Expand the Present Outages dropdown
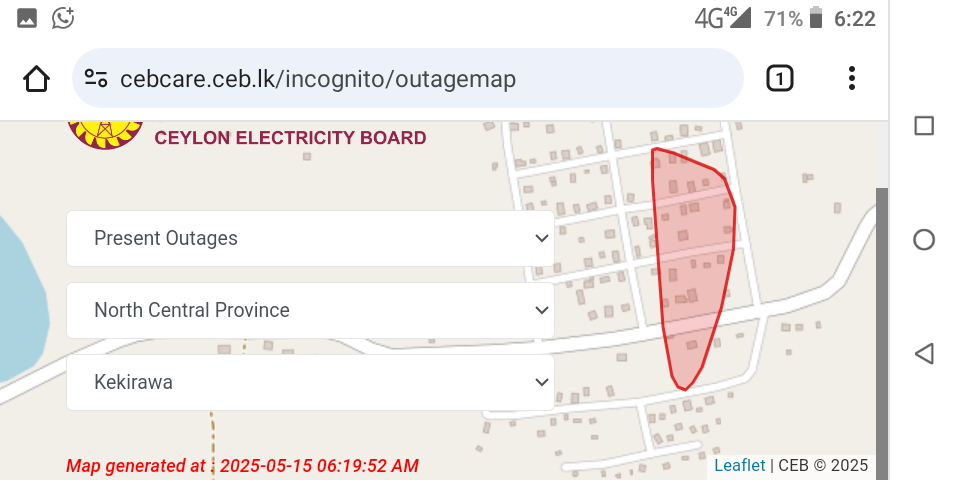The width and height of the screenshot is (960, 480). 310,238
